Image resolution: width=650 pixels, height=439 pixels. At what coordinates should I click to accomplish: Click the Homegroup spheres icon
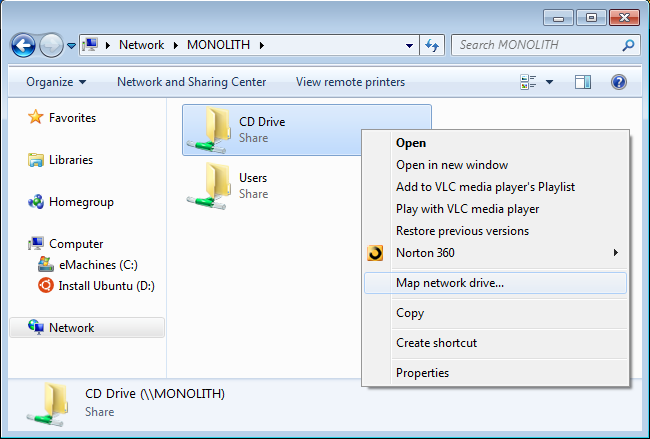36,202
